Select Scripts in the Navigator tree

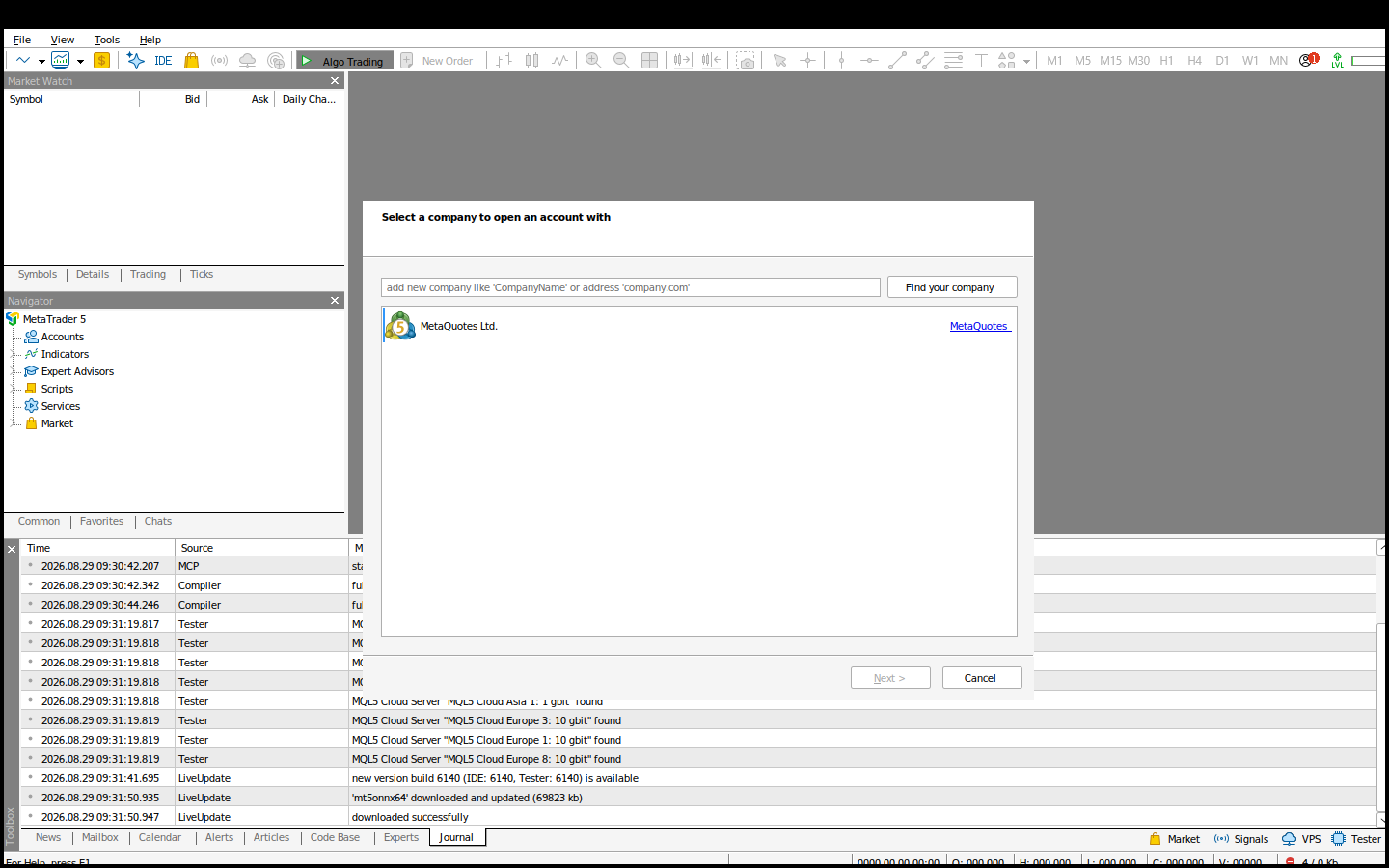(57, 389)
